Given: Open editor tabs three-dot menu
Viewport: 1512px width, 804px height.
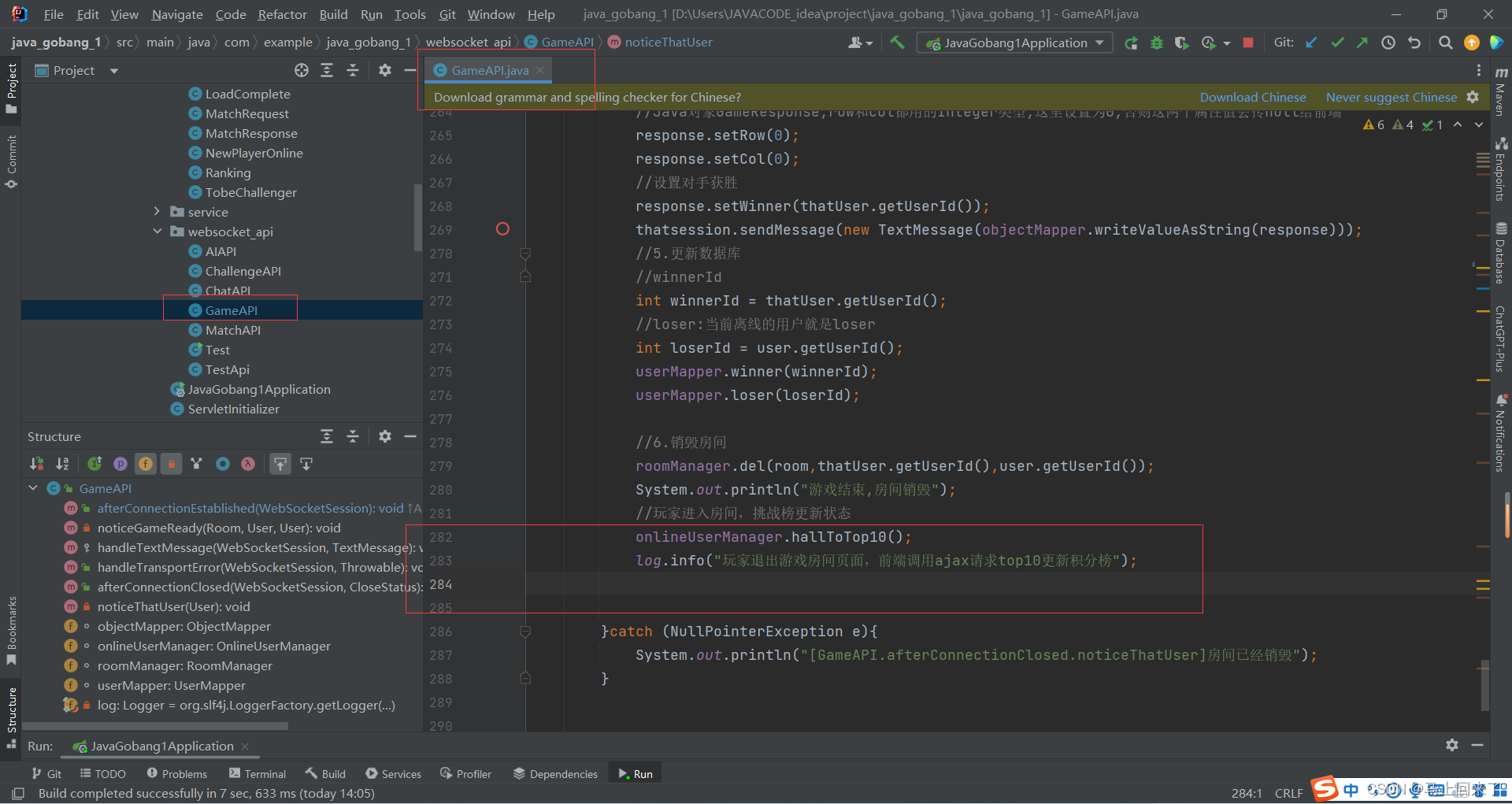Looking at the screenshot, I should coord(1478,70).
